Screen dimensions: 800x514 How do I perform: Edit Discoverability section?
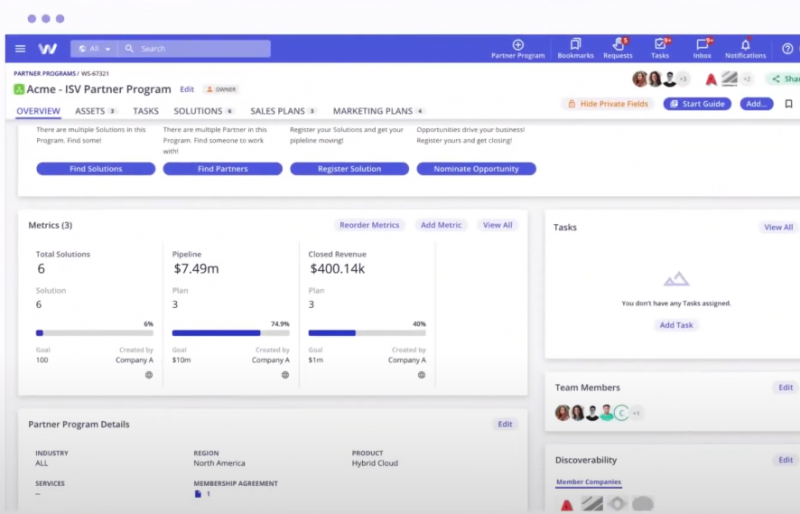[785, 460]
